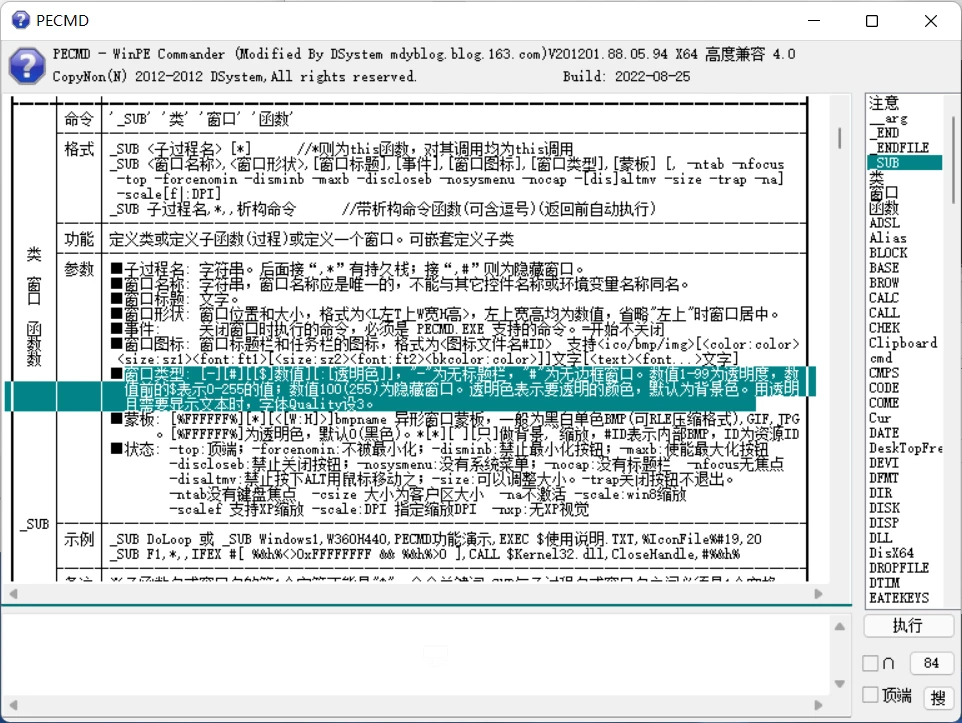
Task: Select ADSL in the command list
Action: point(884,223)
